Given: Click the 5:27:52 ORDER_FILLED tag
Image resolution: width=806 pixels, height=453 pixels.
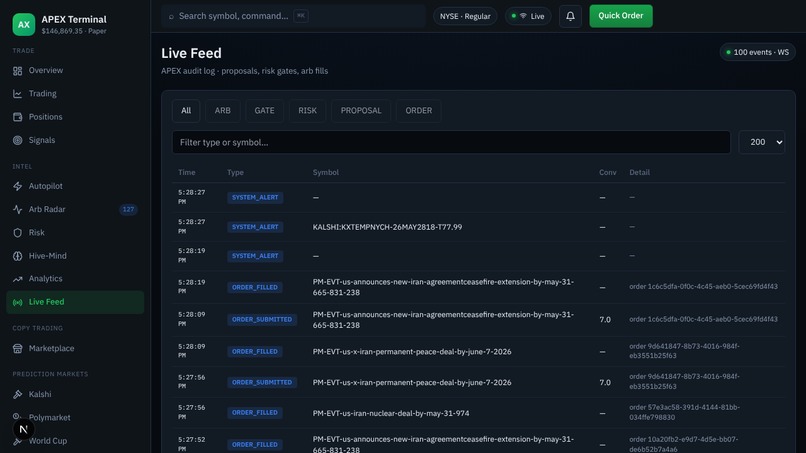Looking at the screenshot, I should click(255, 444).
